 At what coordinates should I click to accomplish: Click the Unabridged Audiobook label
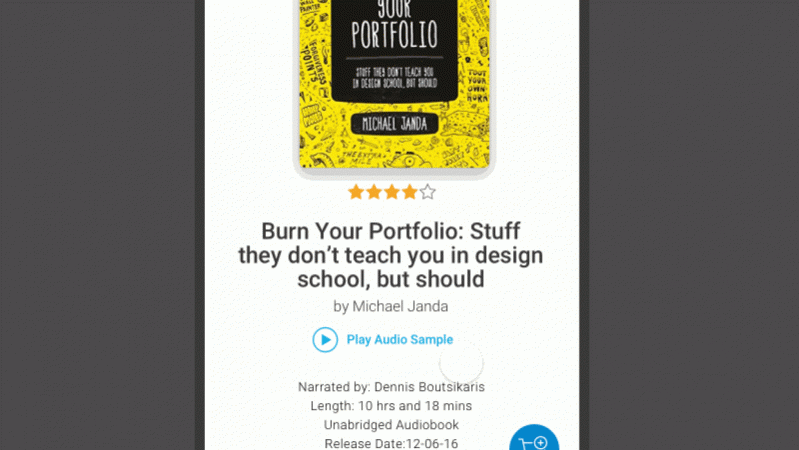(x=391, y=425)
